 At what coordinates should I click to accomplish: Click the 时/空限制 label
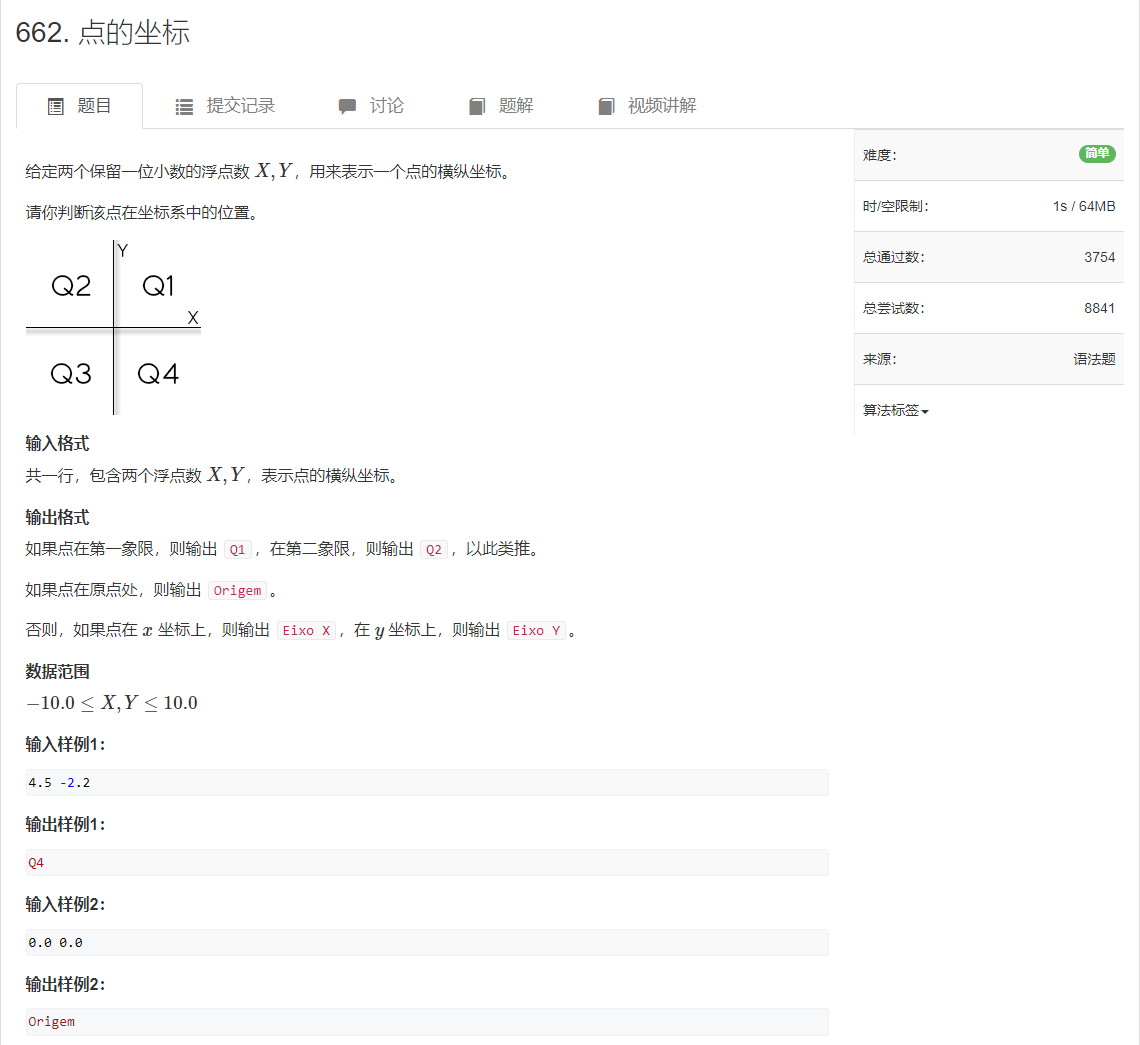[896, 207]
